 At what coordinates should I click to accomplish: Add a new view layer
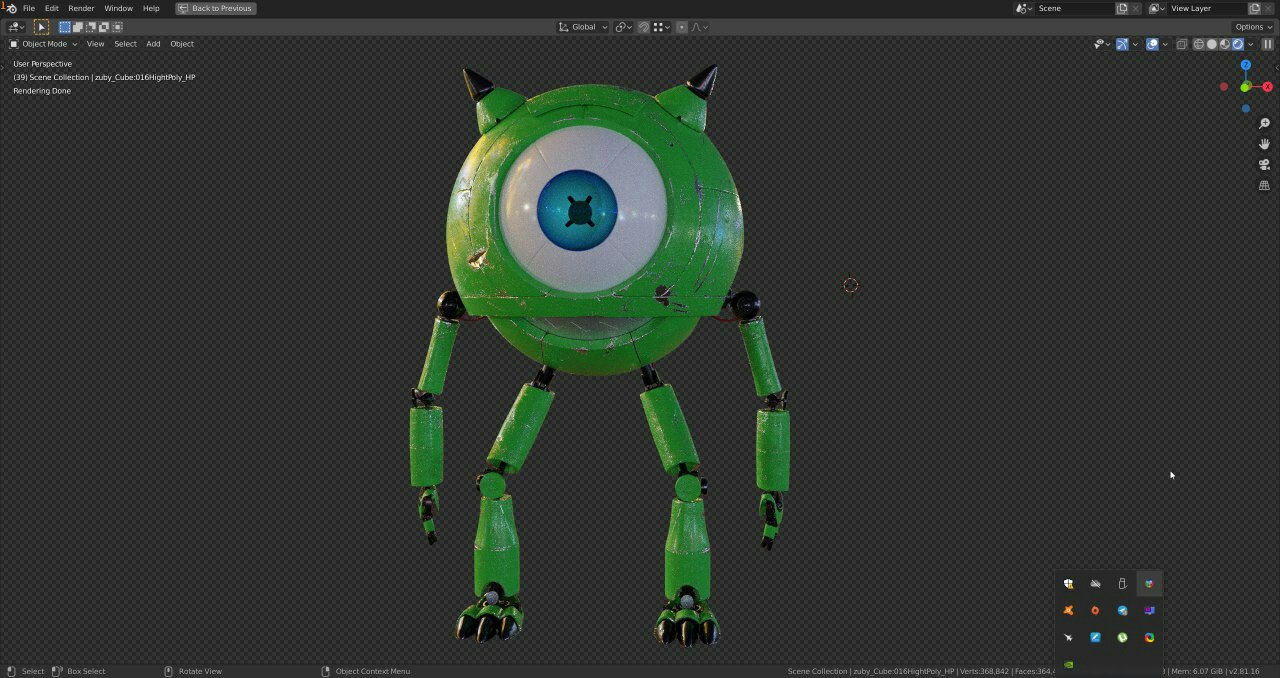[x=1255, y=8]
